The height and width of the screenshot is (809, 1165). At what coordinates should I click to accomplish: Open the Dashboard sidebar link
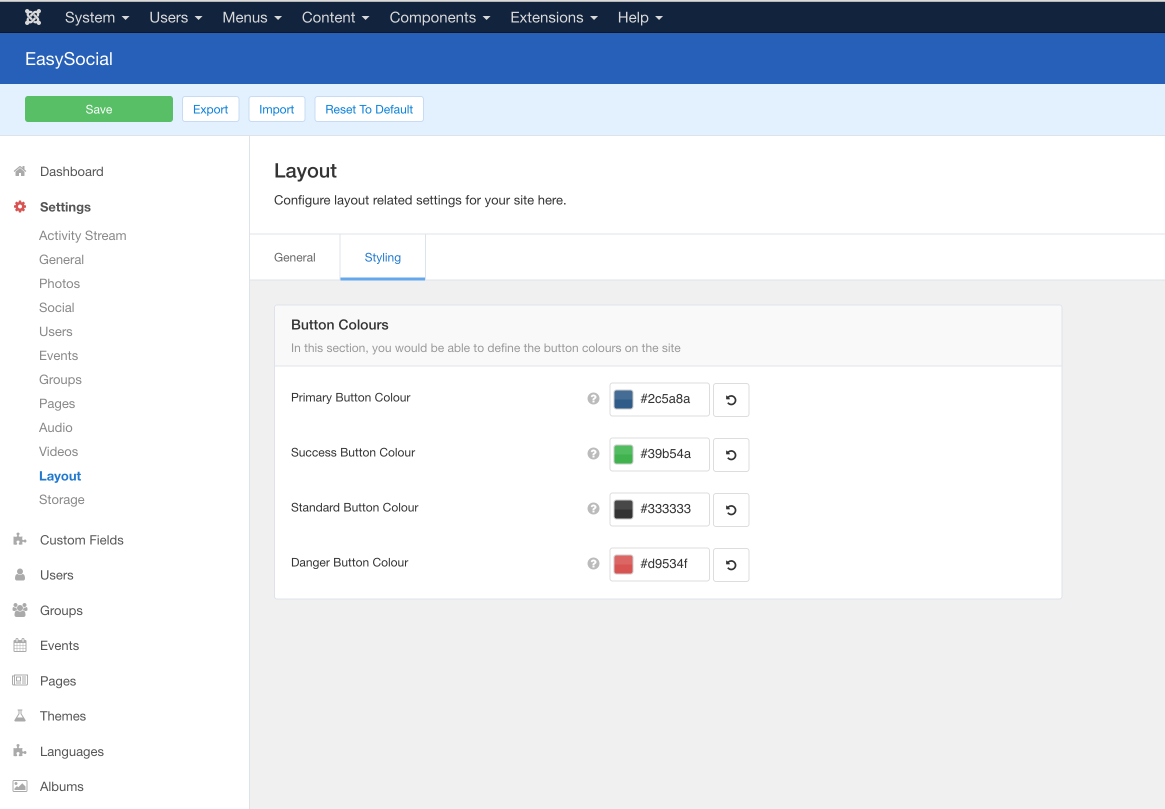[x=72, y=172]
